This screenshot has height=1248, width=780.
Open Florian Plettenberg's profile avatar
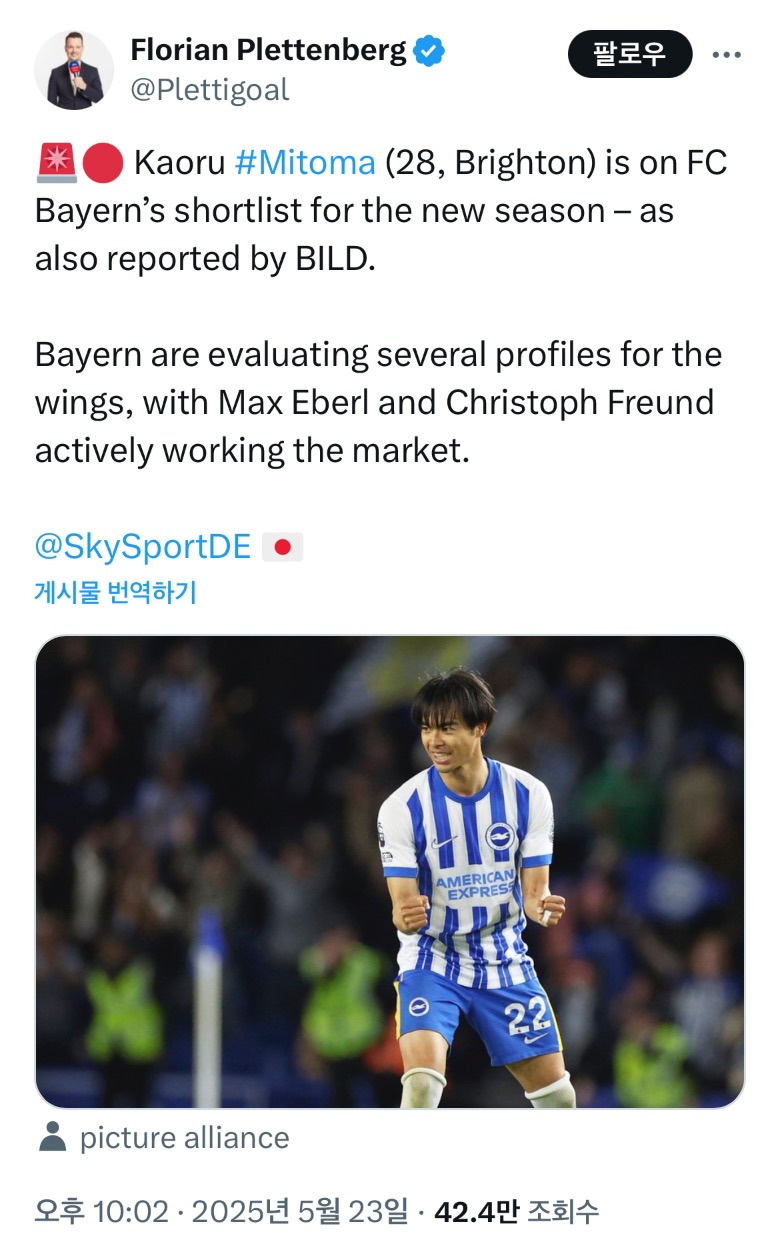pos(74,70)
